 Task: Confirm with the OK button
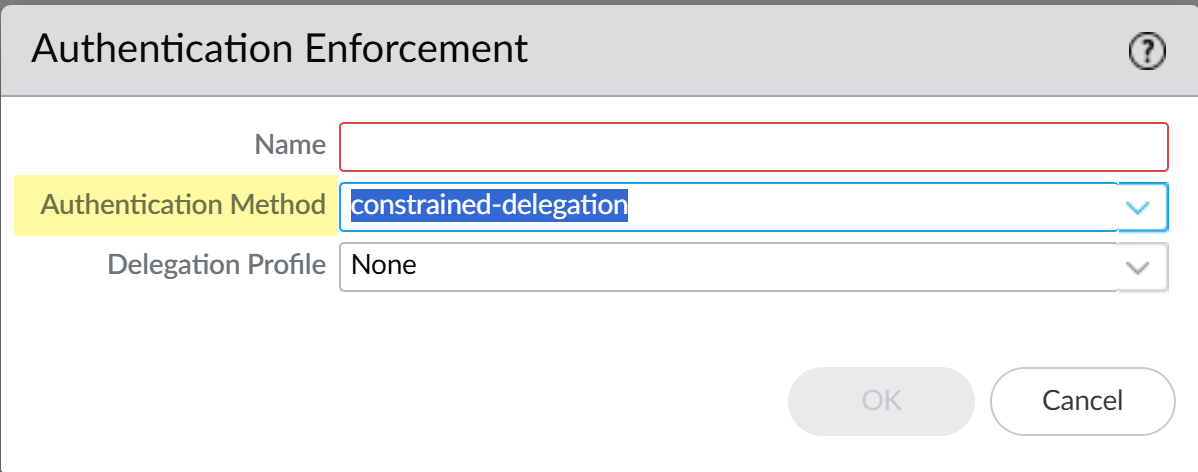pos(880,402)
